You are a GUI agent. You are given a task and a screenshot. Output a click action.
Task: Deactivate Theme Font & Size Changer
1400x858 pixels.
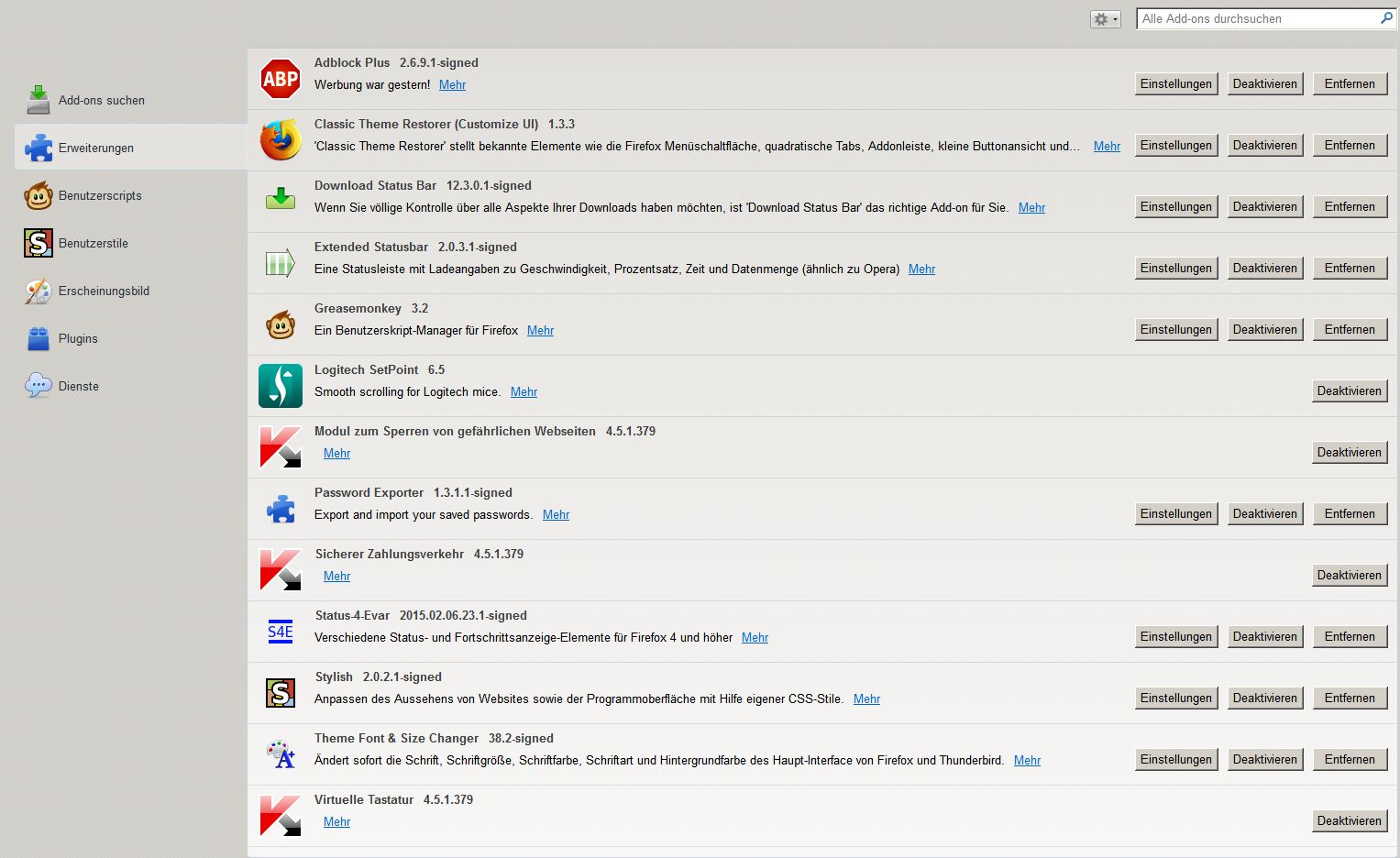pos(1265,759)
